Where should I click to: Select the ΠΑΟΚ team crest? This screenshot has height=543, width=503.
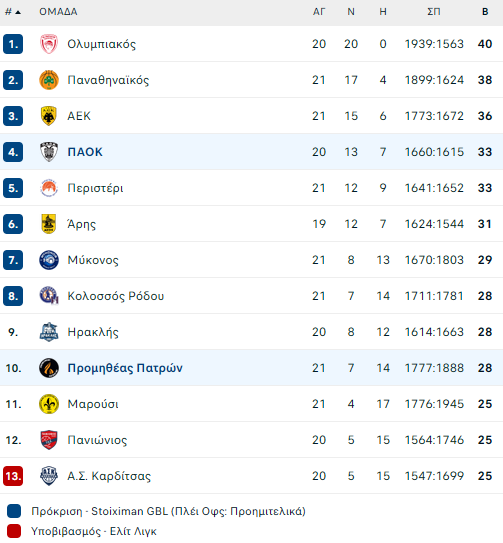(x=49, y=152)
